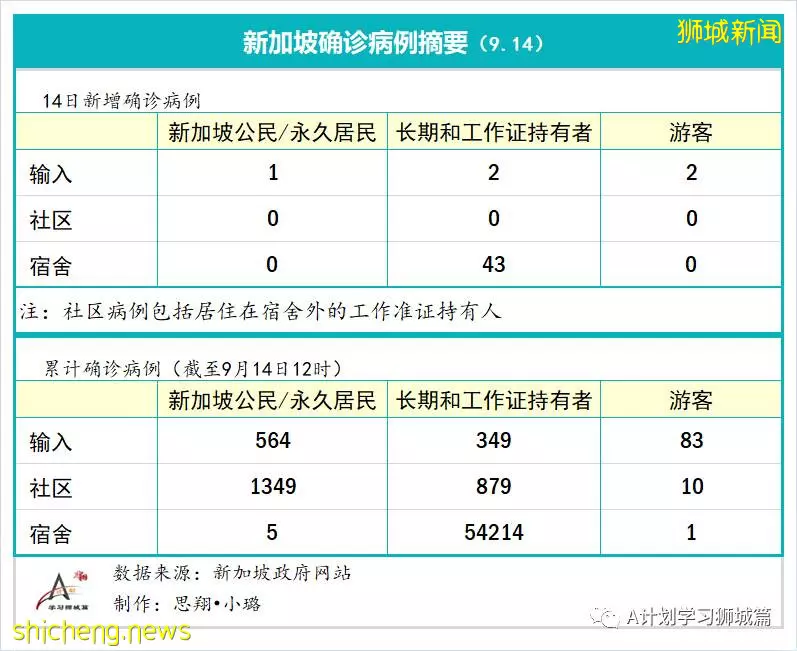Screen dimensions: 797x651
Task: Click the 制作: 思翔•小璐 credit line
Action: click(187, 603)
